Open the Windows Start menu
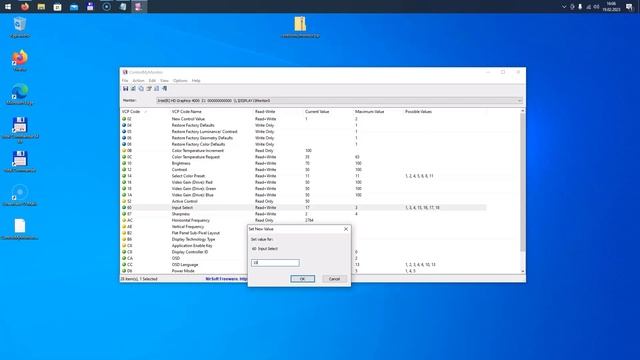The width and height of the screenshot is (640, 360). point(8,7)
